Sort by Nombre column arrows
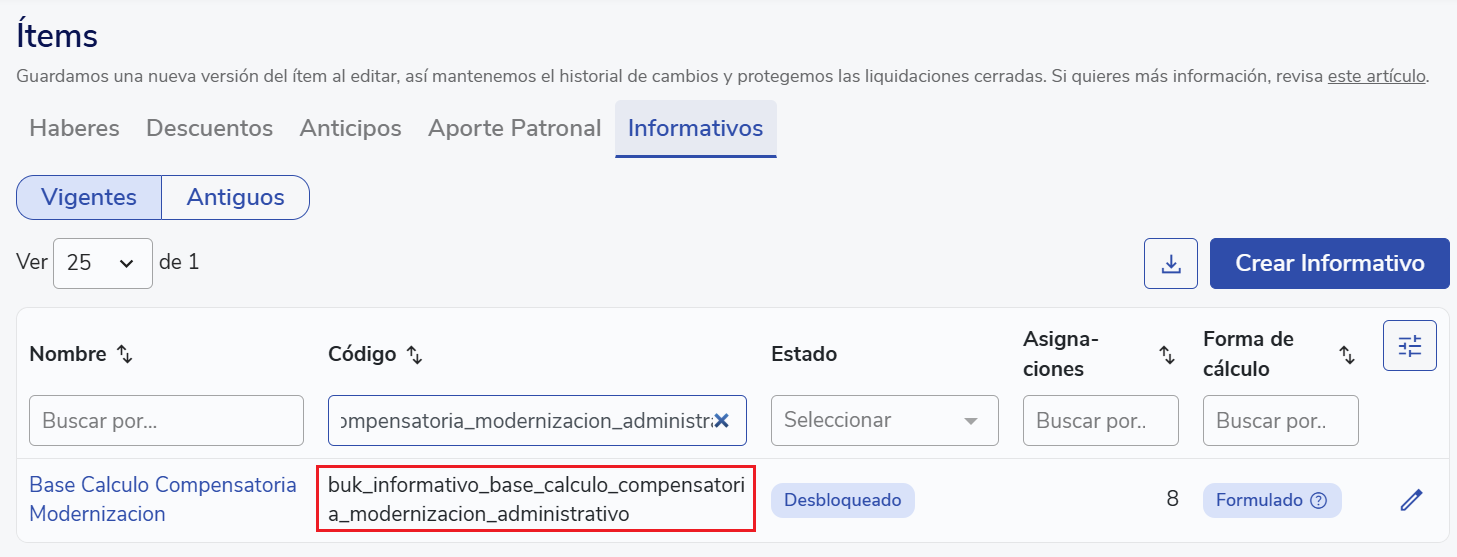Image resolution: width=1457 pixels, height=557 pixels. (x=125, y=354)
